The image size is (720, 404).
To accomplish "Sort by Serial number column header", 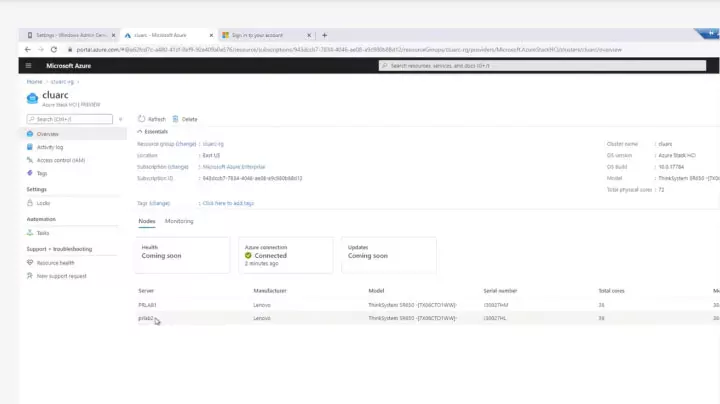I will (500, 291).
